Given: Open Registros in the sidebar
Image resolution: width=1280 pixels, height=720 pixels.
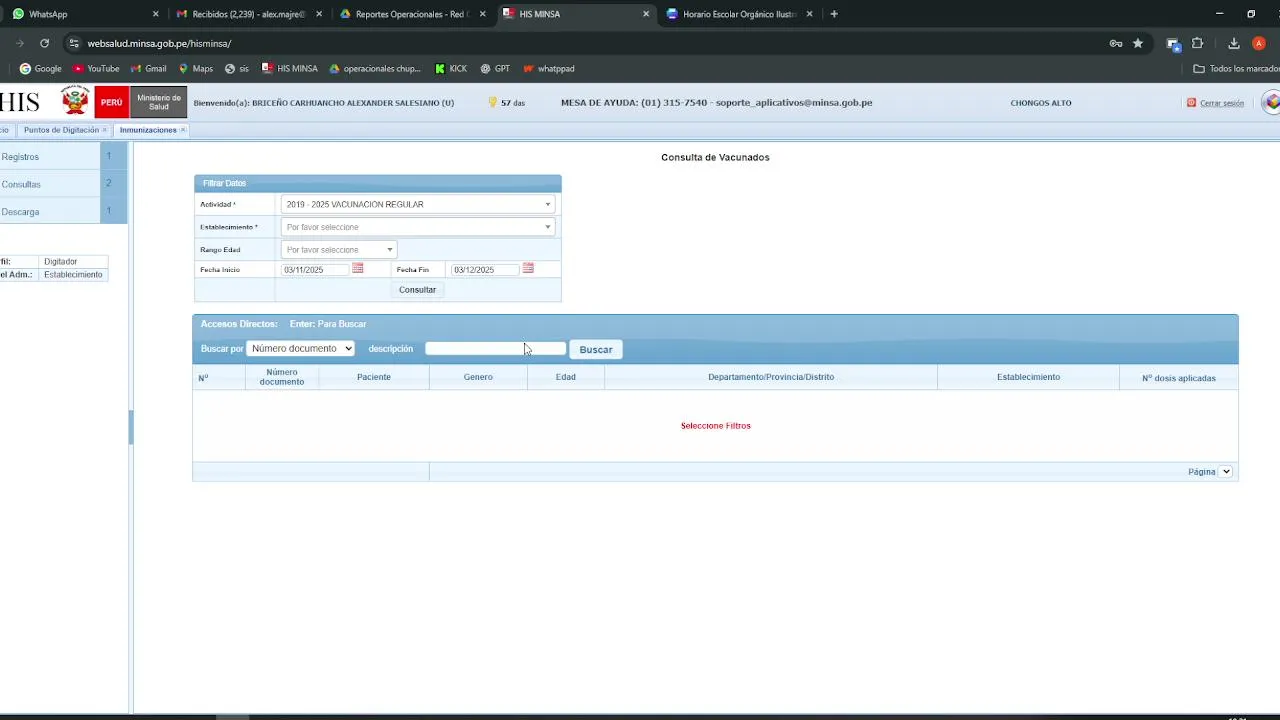Looking at the screenshot, I should [x=50, y=157].
